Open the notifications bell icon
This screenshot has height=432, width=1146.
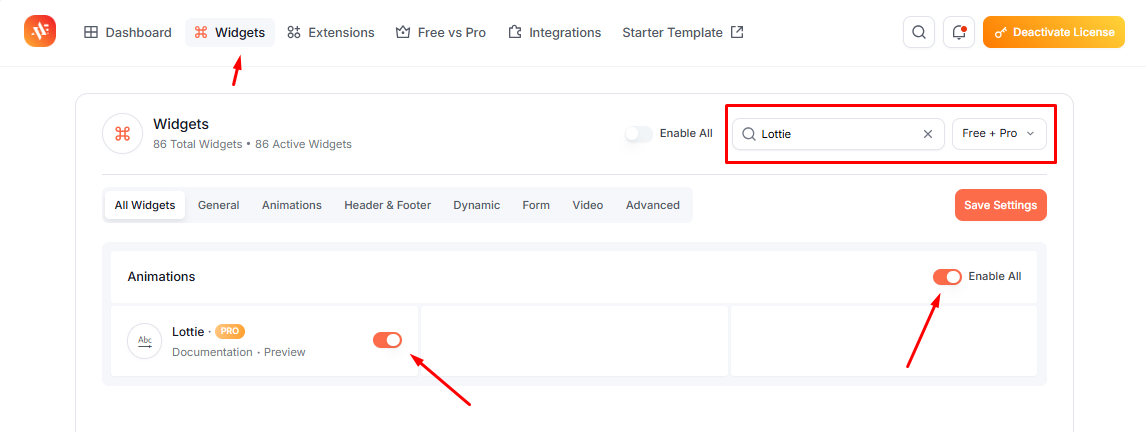tap(959, 32)
